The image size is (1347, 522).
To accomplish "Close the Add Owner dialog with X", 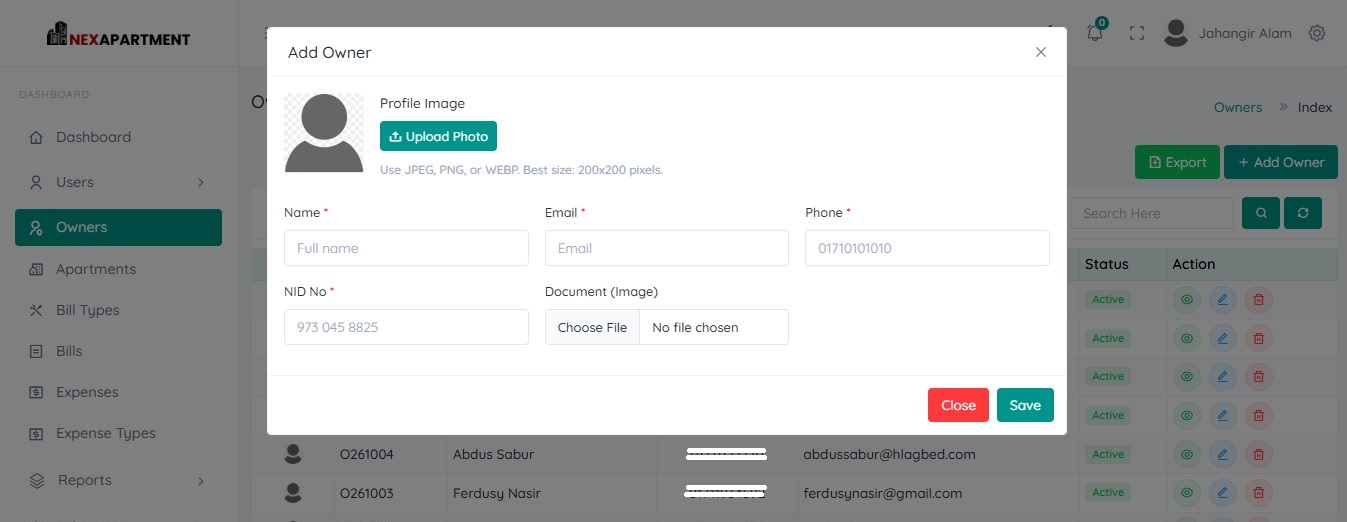I will click(x=1041, y=52).
